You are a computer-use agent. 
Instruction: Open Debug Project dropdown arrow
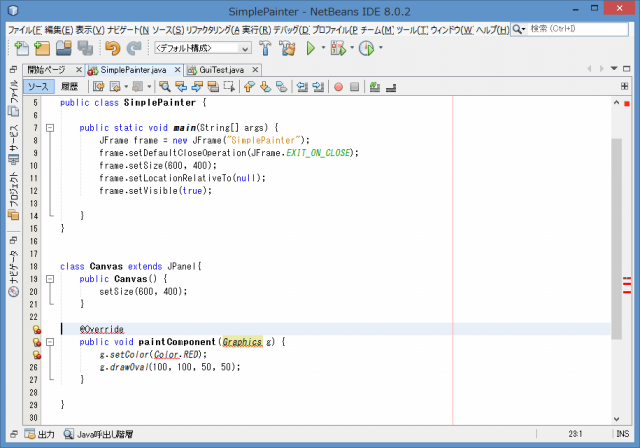(x=352, y=48)
